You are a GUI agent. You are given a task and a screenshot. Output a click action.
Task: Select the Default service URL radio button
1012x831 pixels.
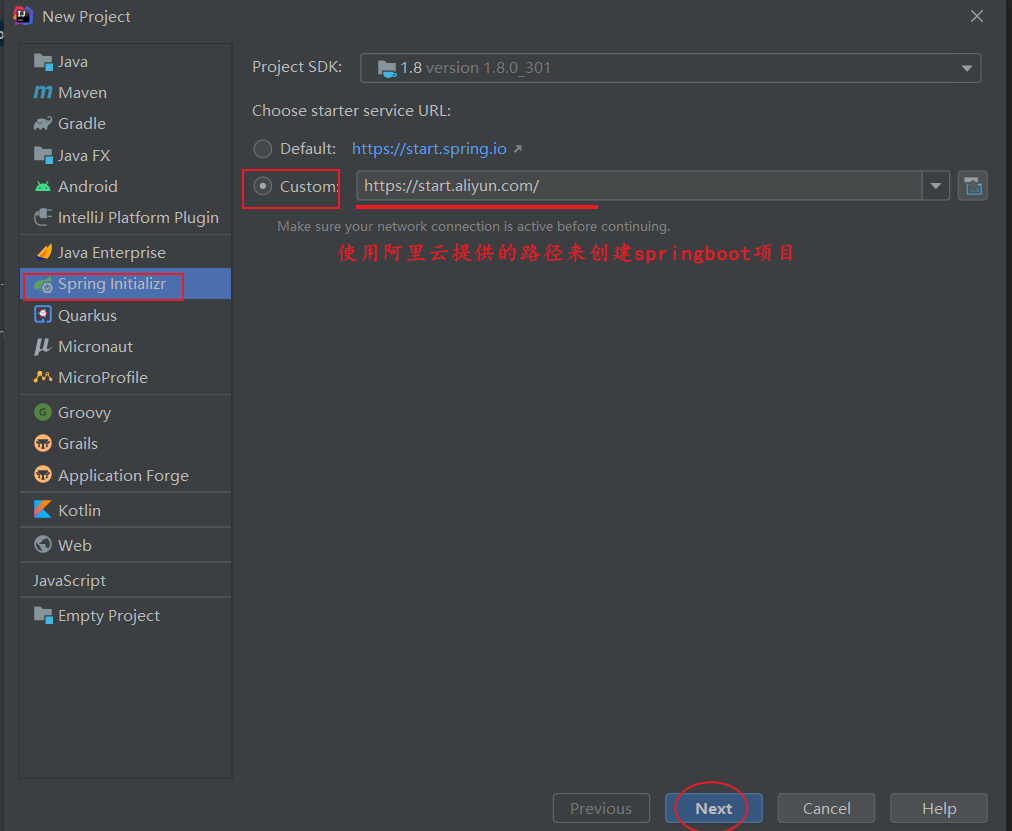click(263, 149)
